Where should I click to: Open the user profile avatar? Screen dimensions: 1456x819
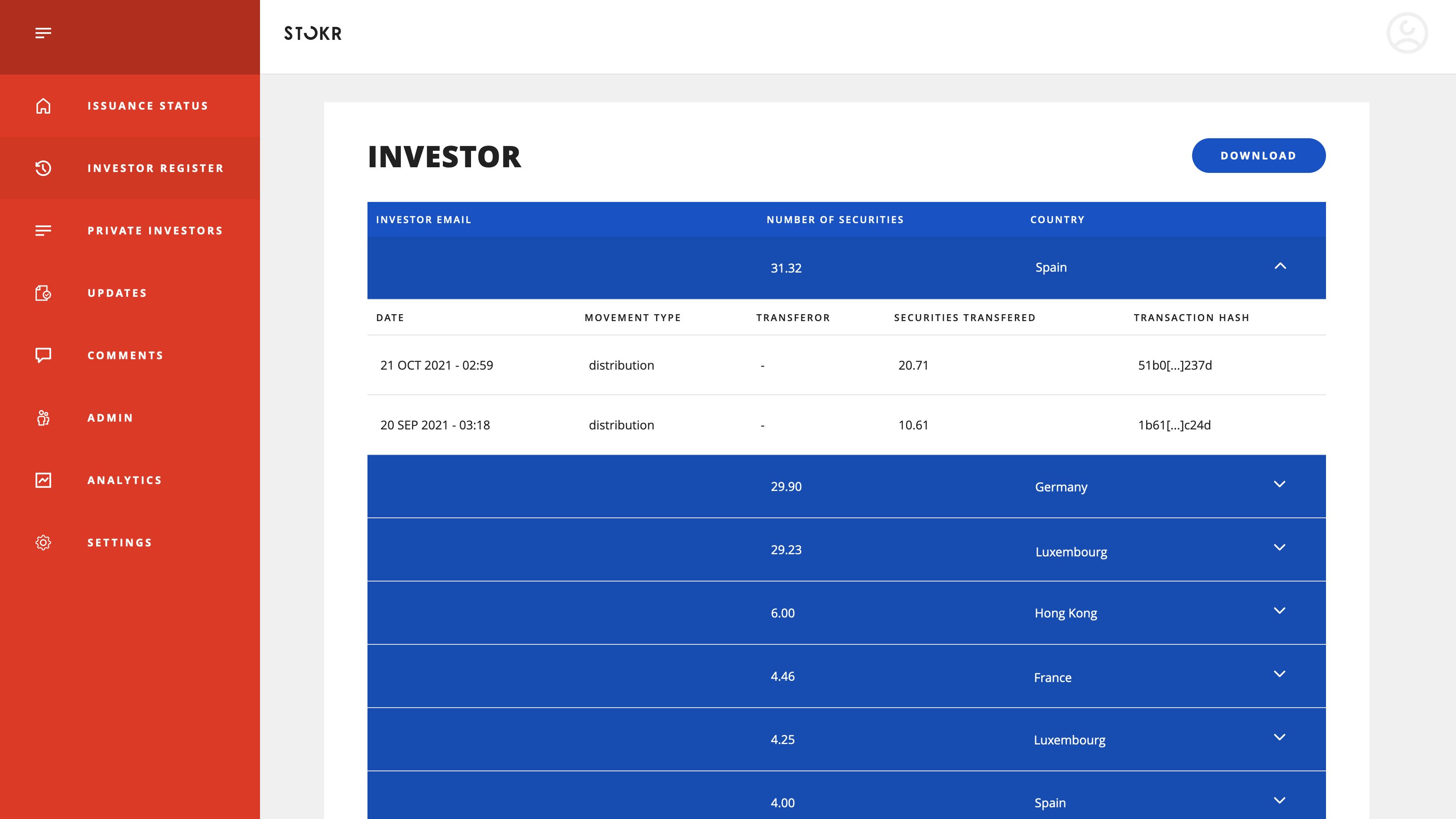click(x=1407, y=33)
